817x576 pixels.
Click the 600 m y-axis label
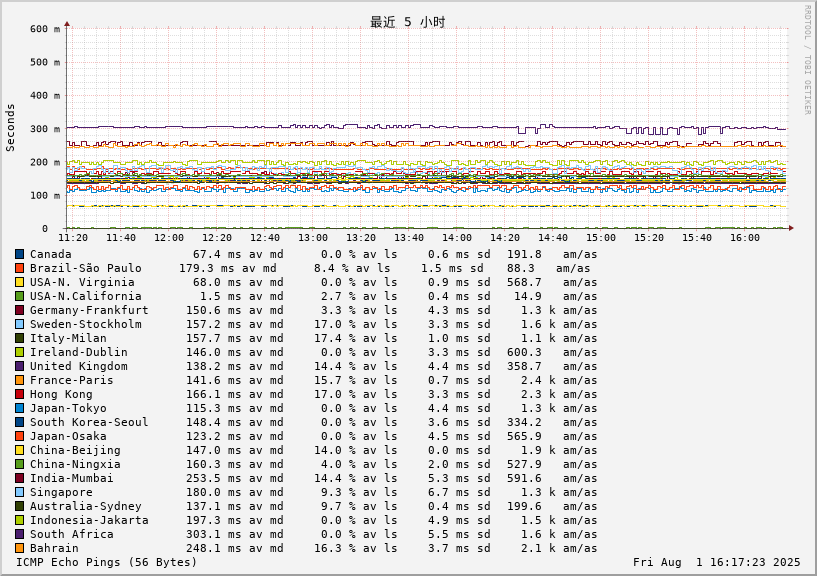[x=45, y=29]
